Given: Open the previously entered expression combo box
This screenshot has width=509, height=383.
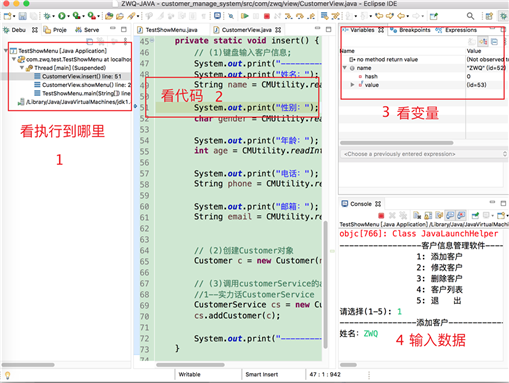Looking at the screenshot, I should coord(424,154).
